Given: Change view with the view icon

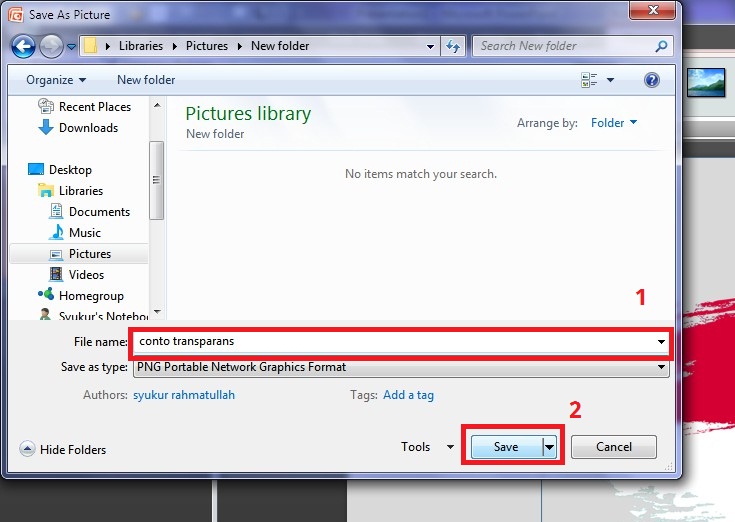Looking at the screenshot, I should 589,80.
